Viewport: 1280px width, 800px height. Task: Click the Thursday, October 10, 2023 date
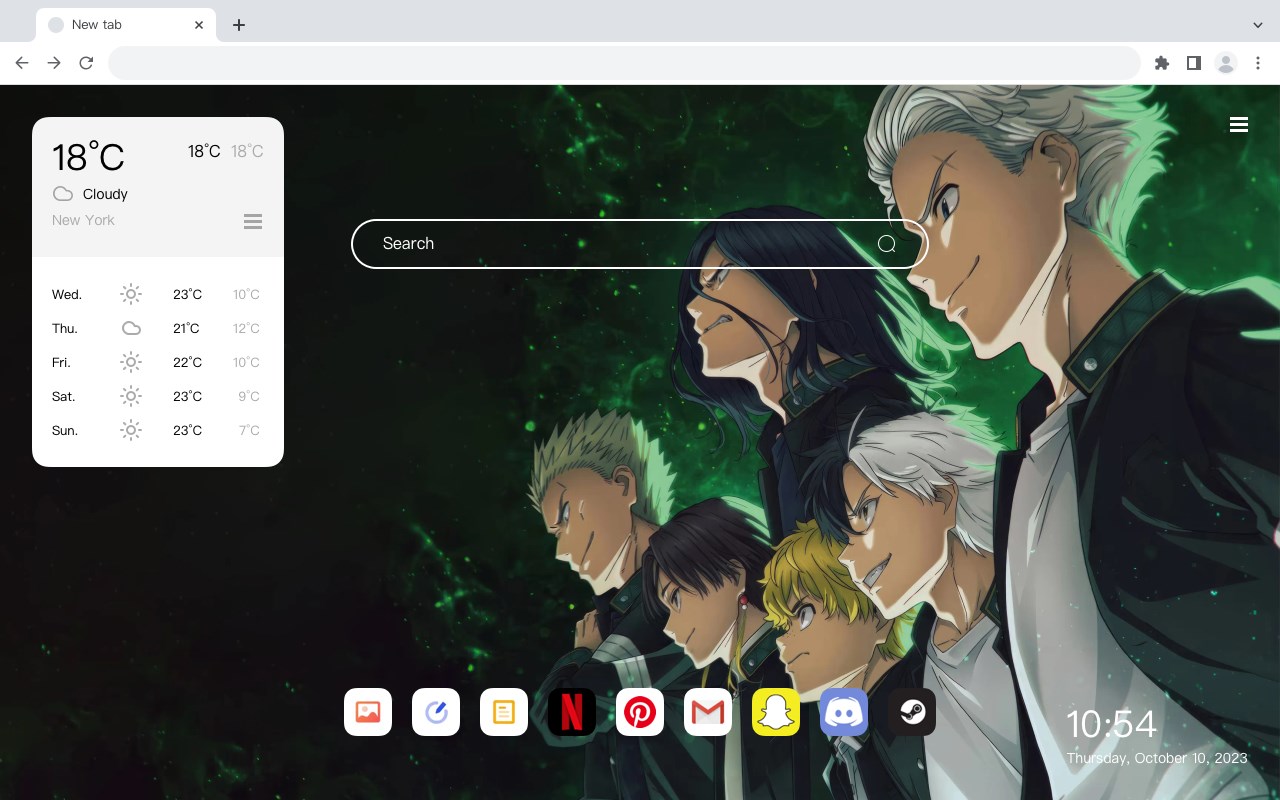1157,758
